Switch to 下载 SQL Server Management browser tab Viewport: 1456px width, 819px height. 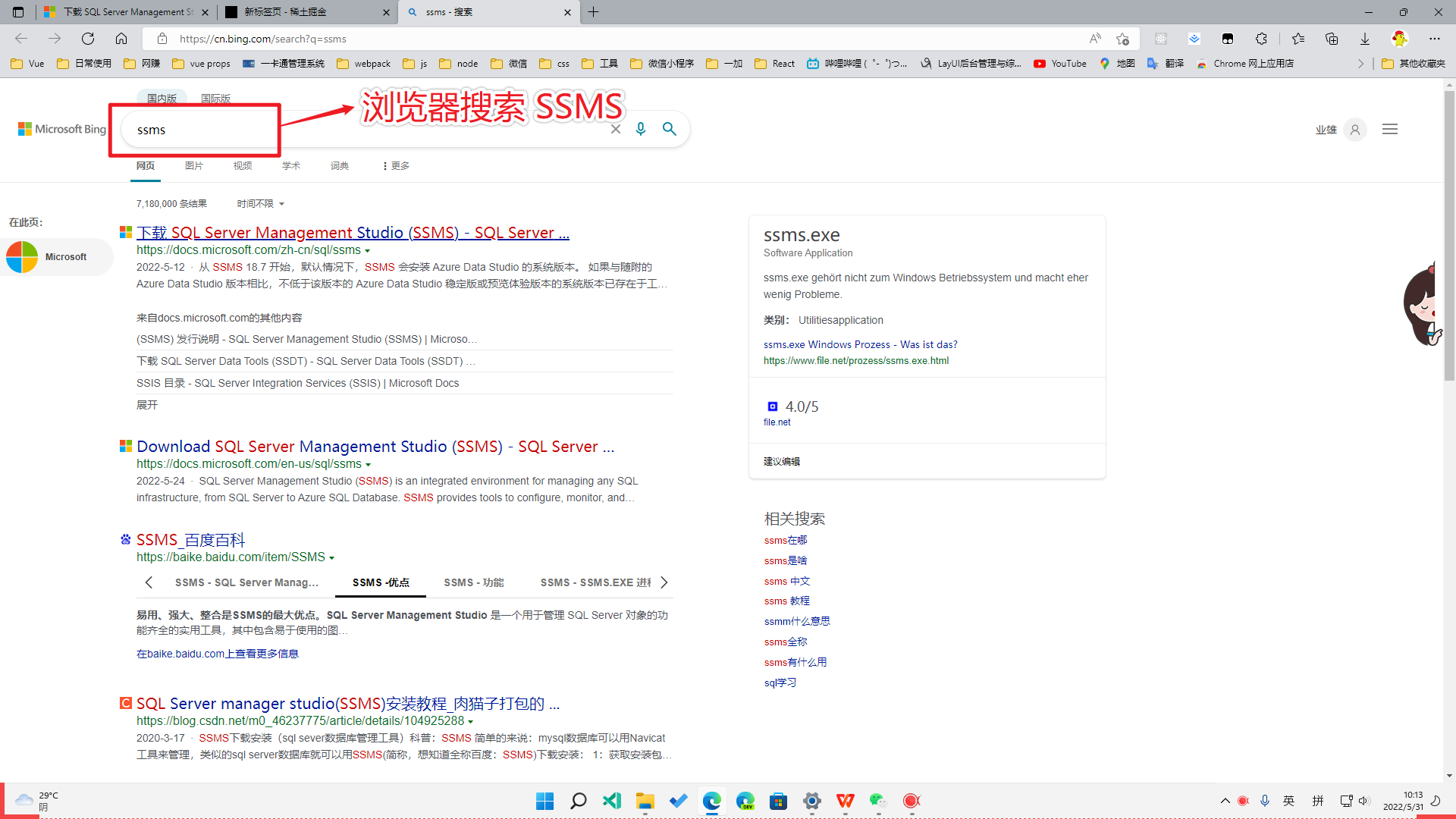click(126, 12)
